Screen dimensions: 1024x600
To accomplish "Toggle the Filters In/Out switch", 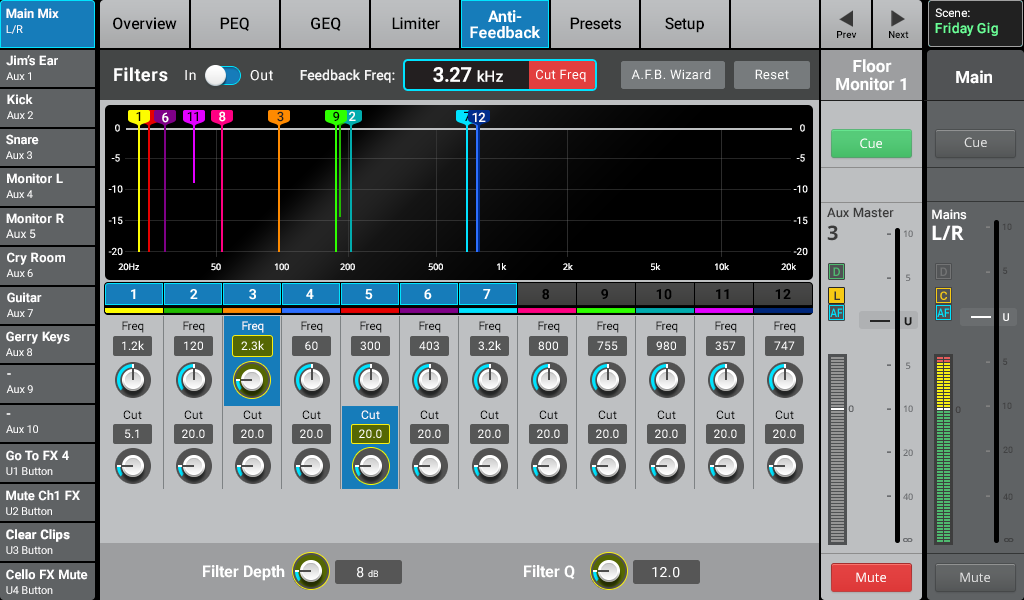I will (223, 75).
